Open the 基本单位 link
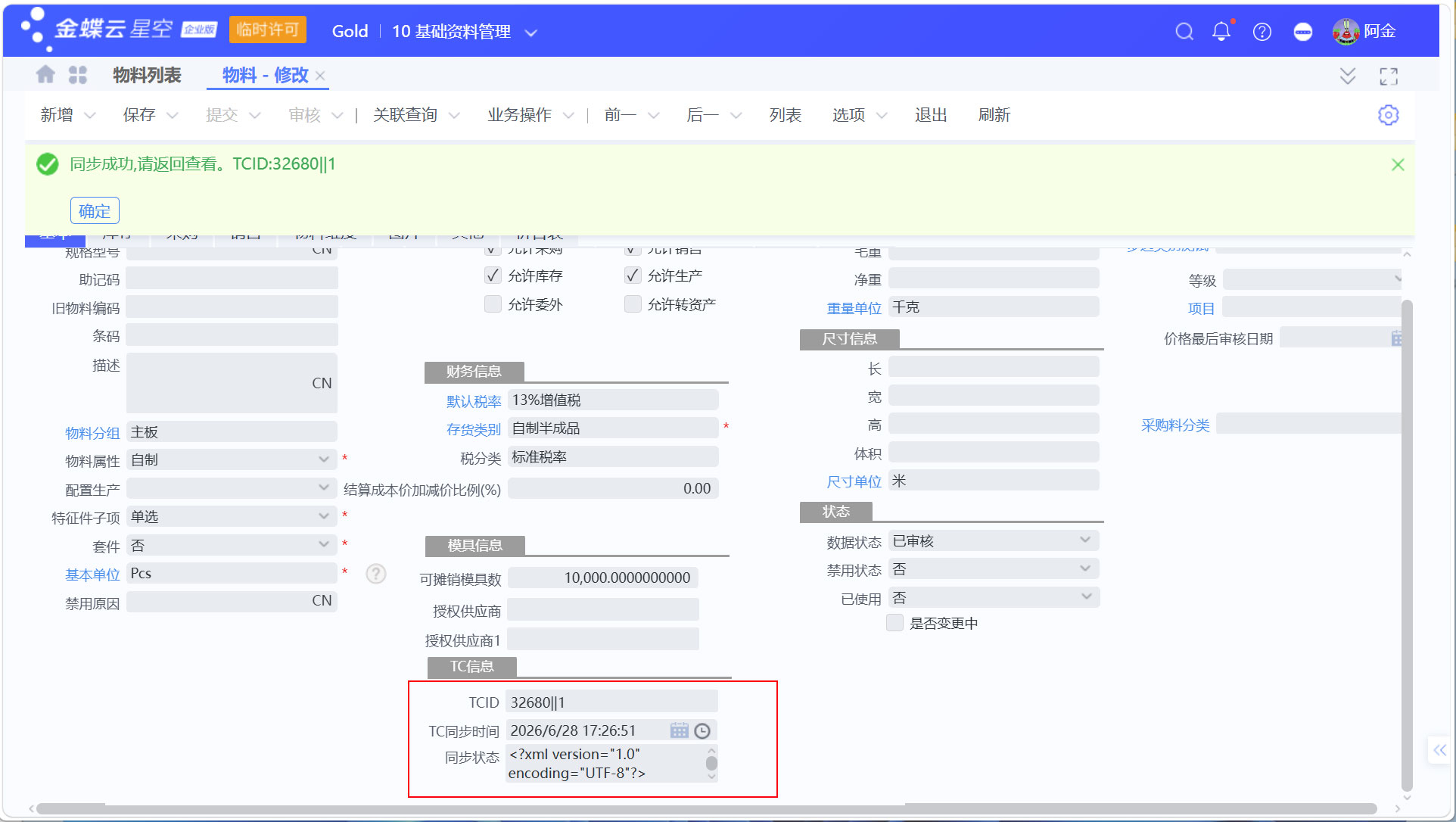 pyautogui.click(x=92, y=574)
